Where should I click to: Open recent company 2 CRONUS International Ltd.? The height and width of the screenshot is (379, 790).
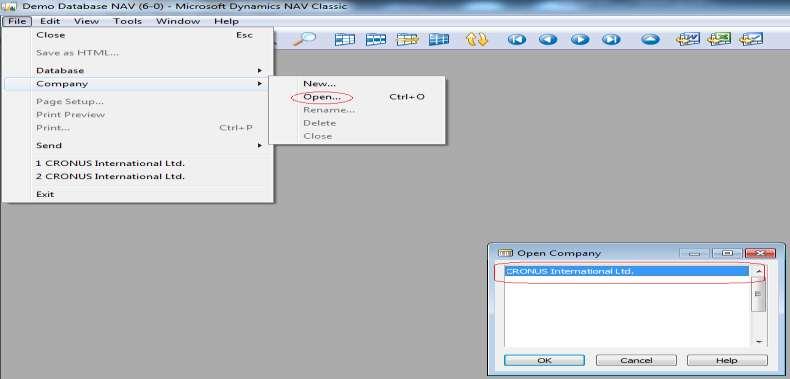(x=138, y=176)
